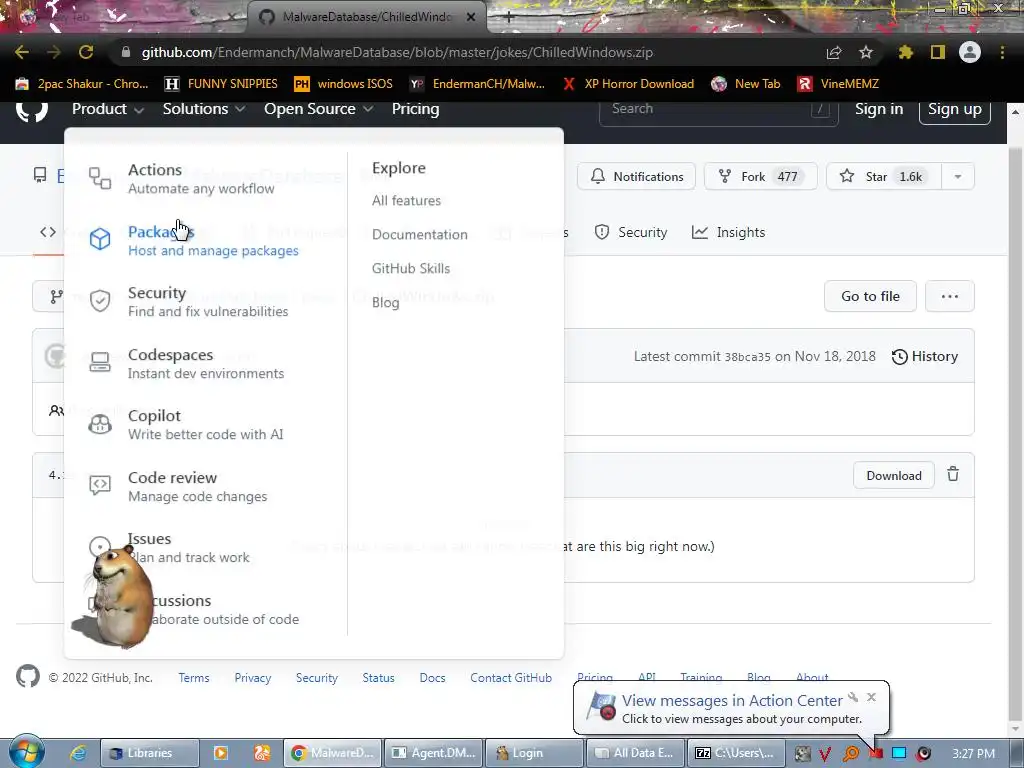Image resolution: width=1024 pixels, height=768 pixels.
Task: Switch to the Insights tab
Action: point(728,232)
